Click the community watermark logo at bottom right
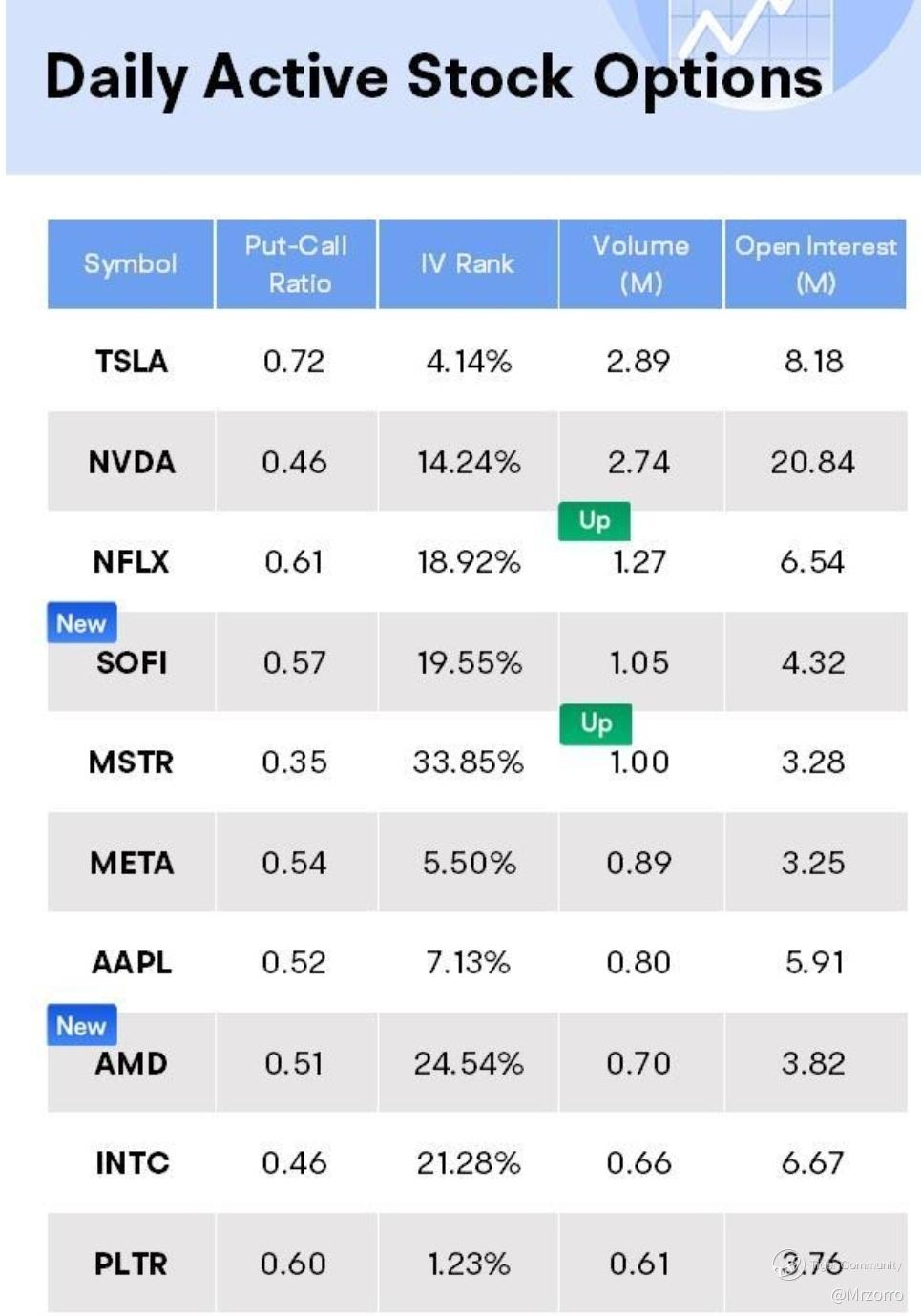Image resolution: width=921 pixels, height=1316 pixels. pyautogui.click(x=788, y=1264)
